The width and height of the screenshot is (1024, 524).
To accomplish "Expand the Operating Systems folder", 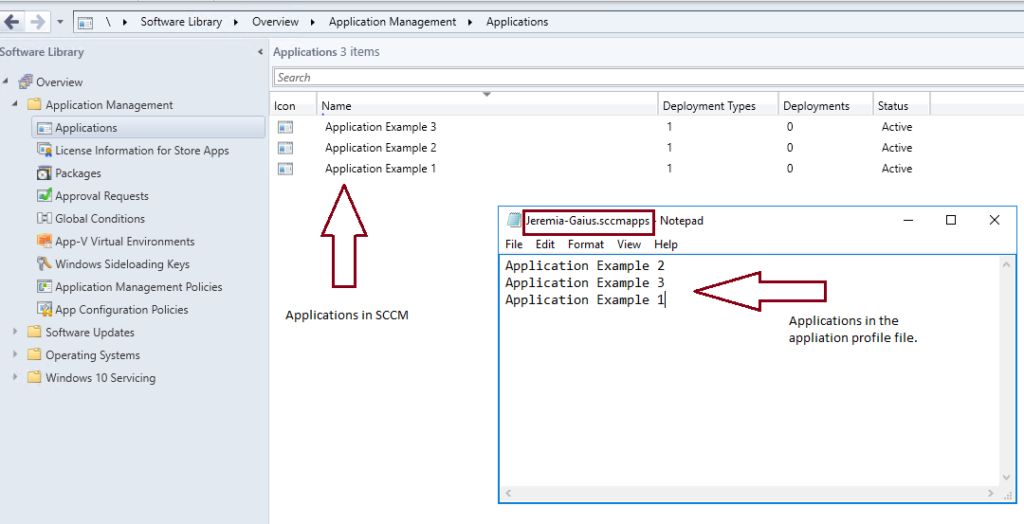I will click(15, 355).
